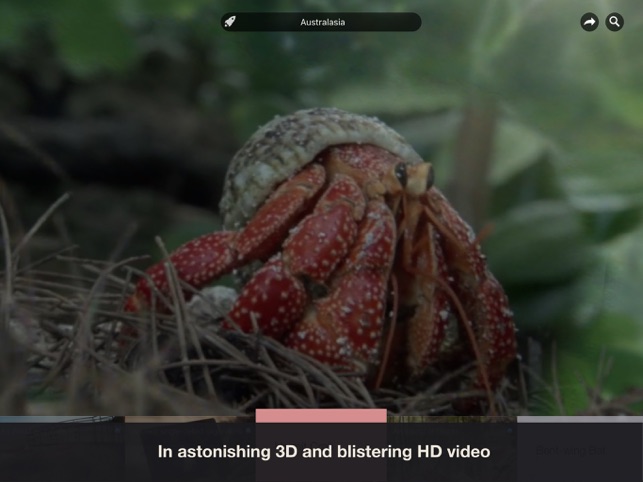643x482 pixels.
Task: Select the Australasia region title
Action: 322,22
